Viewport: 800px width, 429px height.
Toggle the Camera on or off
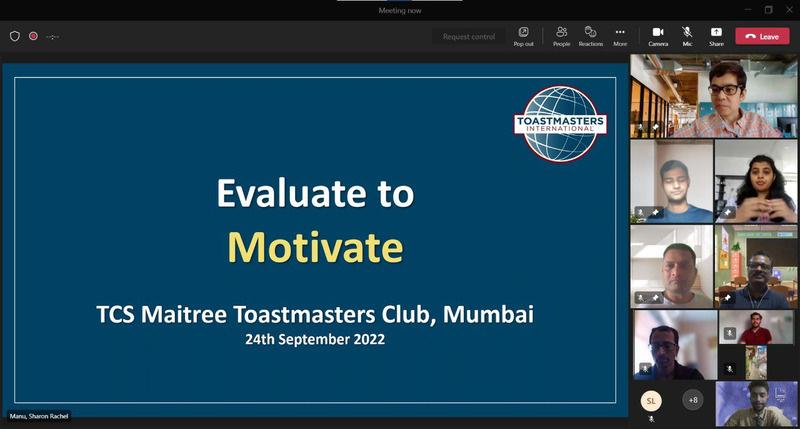click(x=658, y=37)
